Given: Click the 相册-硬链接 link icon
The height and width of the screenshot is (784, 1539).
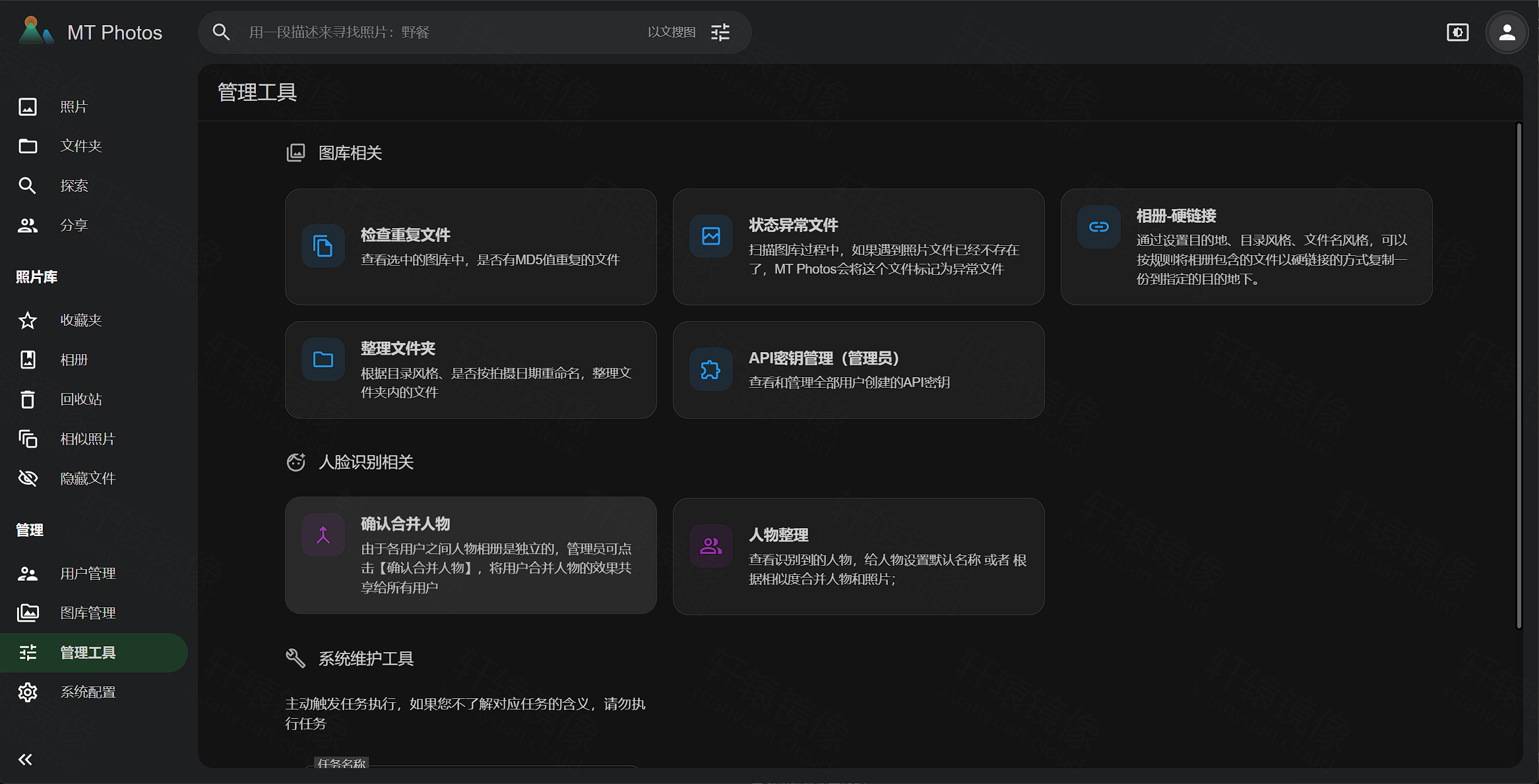Looking at the screenshot, I should point(1099,227).
